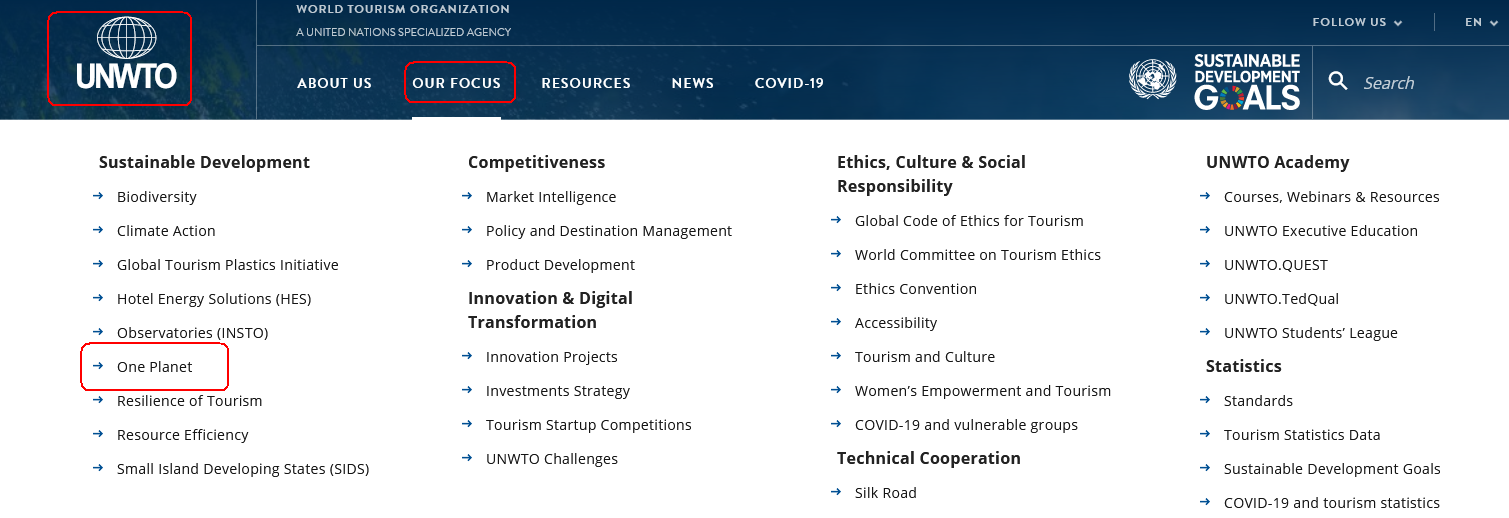Open Women's Empowerment and Tourism
Screen dimensions: 1509x518
click(x=983, y=391)
